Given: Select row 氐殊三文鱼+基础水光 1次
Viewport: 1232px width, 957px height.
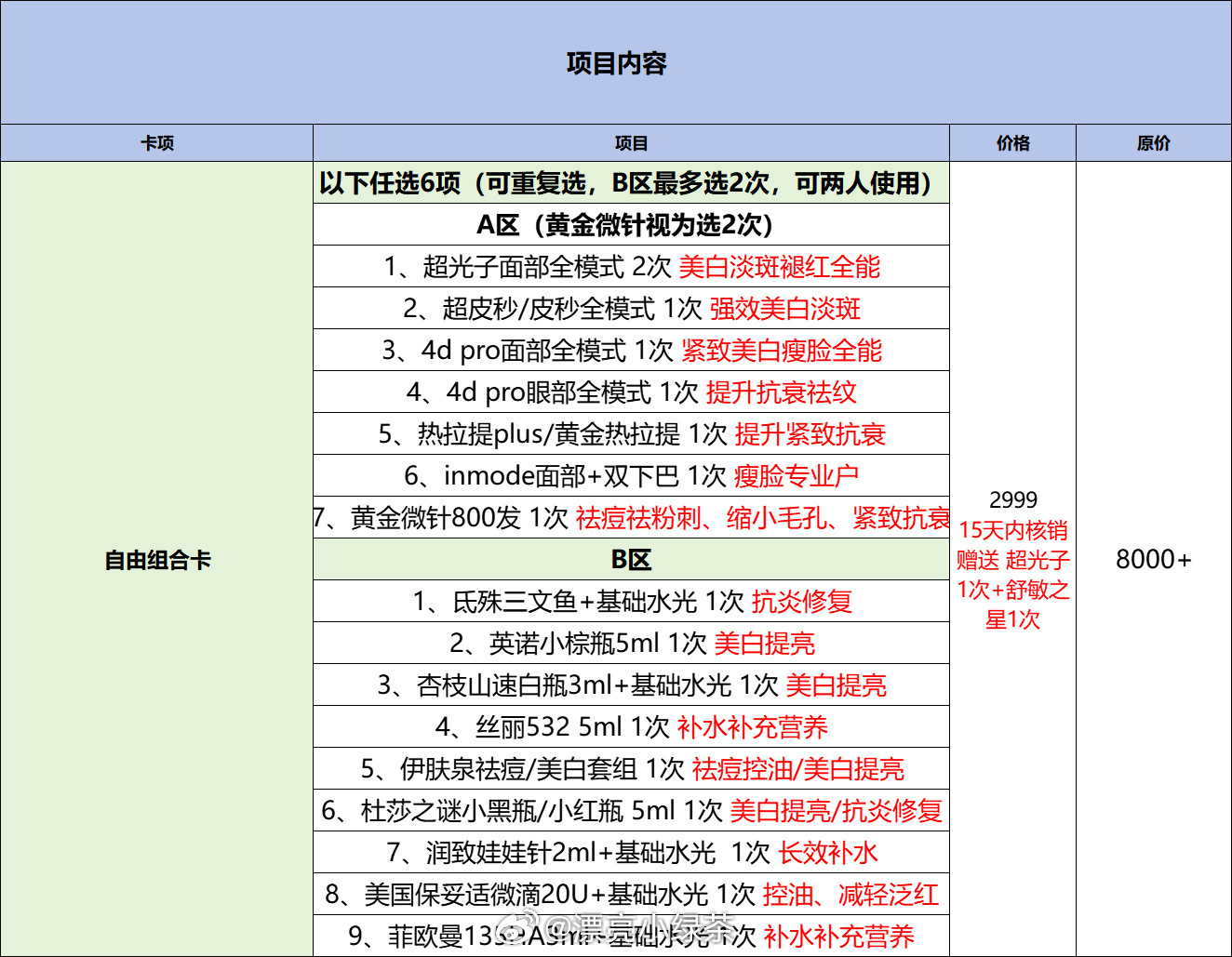Looking at the screenshot, I should (631, 602).
